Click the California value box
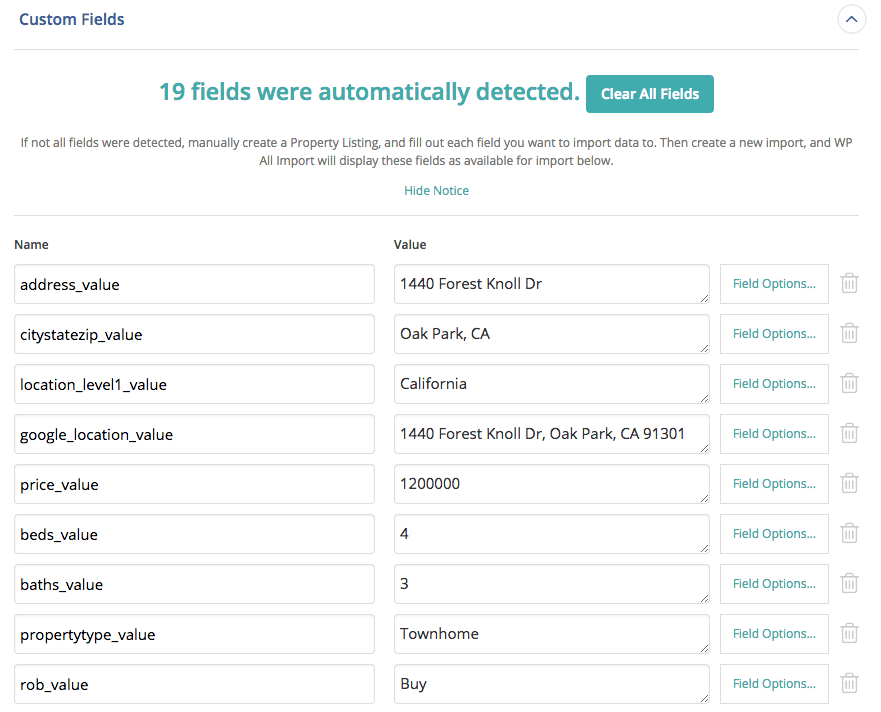 click(x=552, y=384)
